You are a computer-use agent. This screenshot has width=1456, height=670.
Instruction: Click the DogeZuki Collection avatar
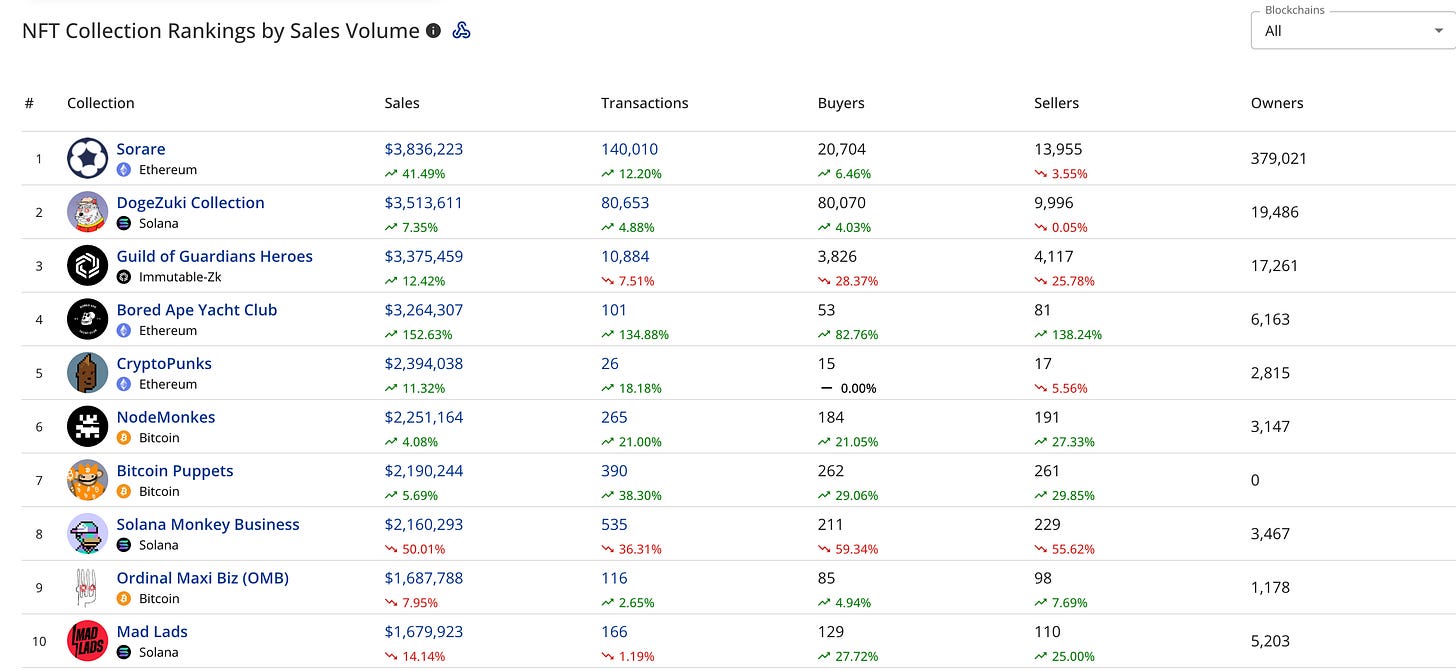[x=87, y=212]
